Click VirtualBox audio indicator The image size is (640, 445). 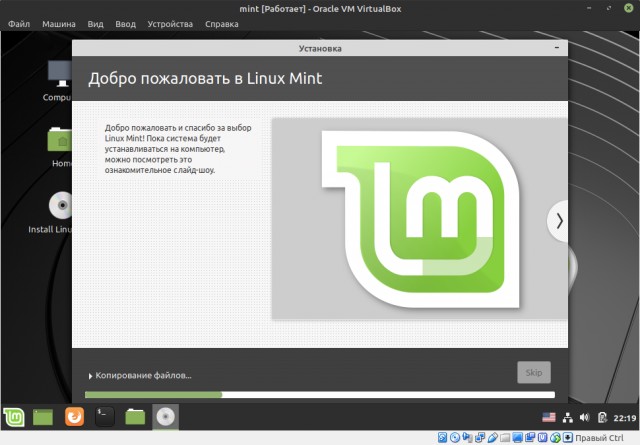tap(467, 438)
